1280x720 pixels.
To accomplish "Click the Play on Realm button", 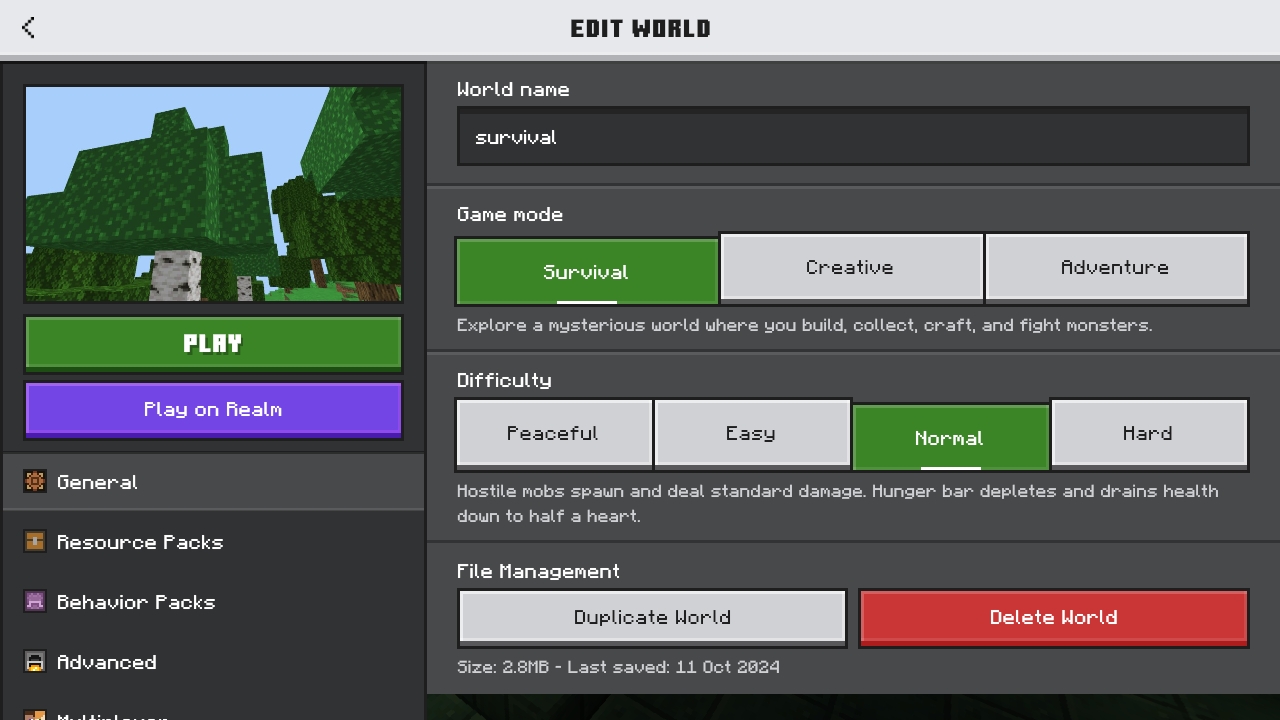I will pos(213,410).
